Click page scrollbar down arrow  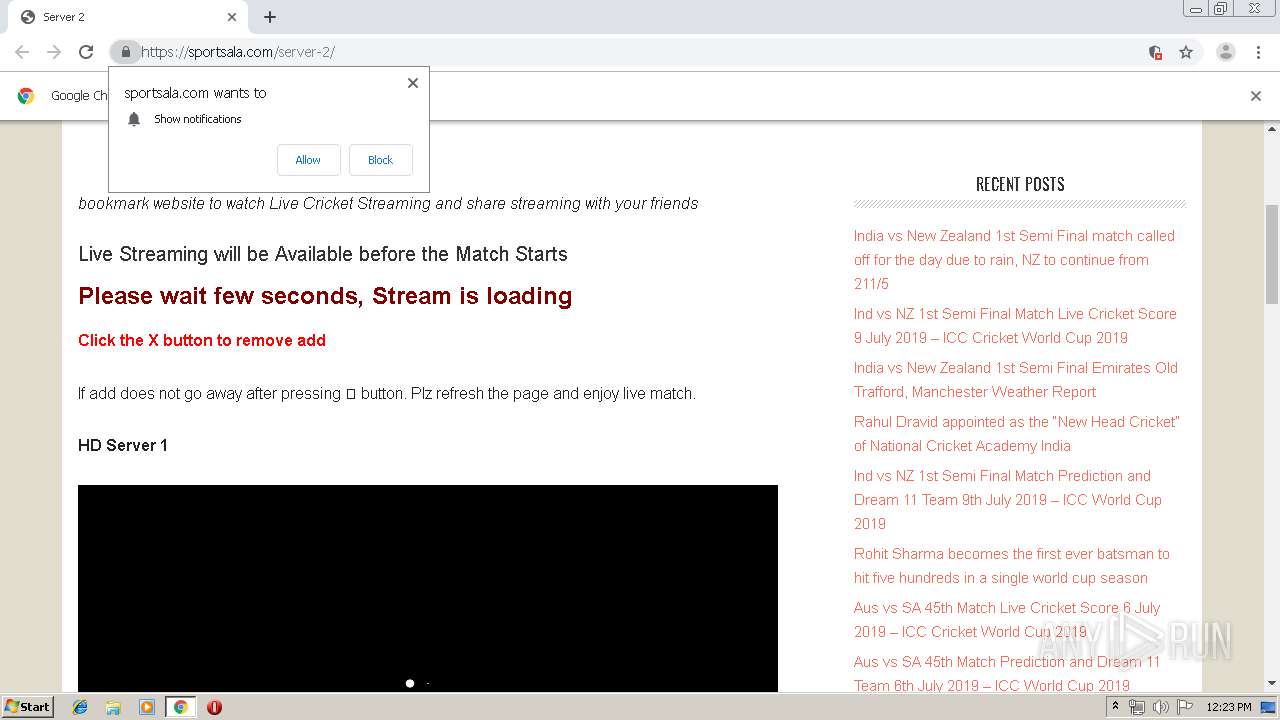(x=1272, y=684)
